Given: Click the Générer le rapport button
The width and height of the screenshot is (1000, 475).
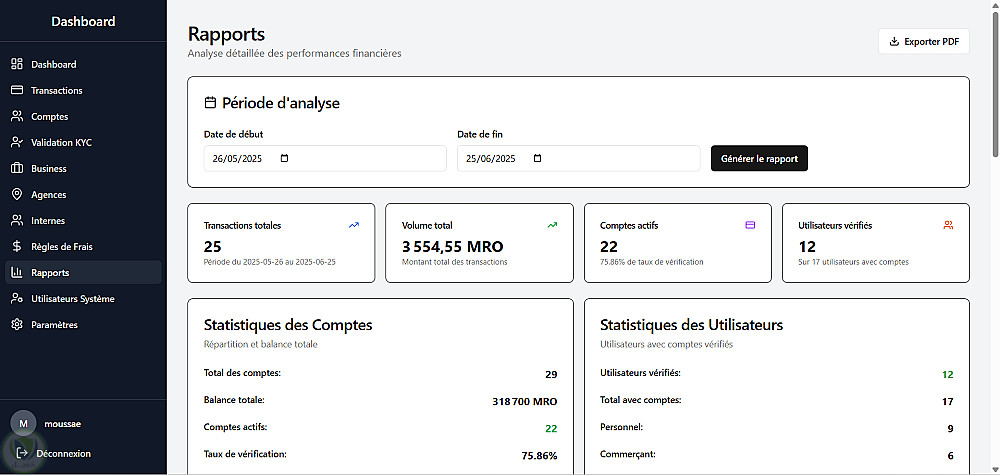Looking at the screenshot, I should 759,159.
